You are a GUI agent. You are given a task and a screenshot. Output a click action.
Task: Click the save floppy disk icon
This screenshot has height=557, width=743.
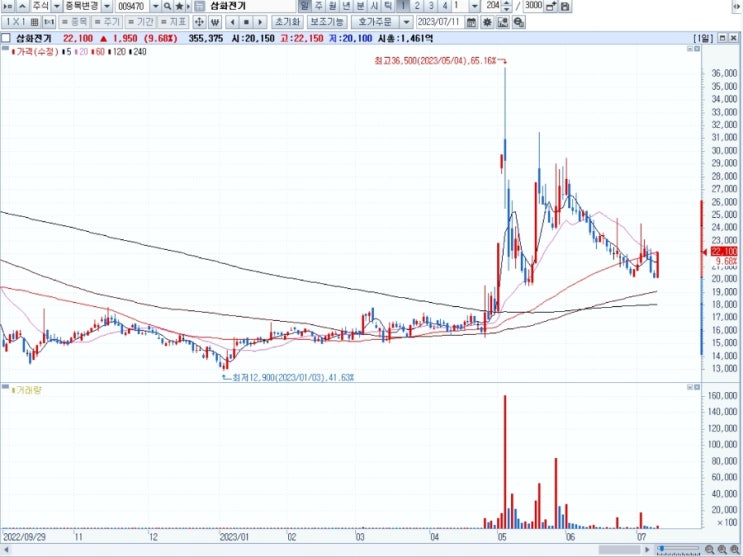[565, 6]
